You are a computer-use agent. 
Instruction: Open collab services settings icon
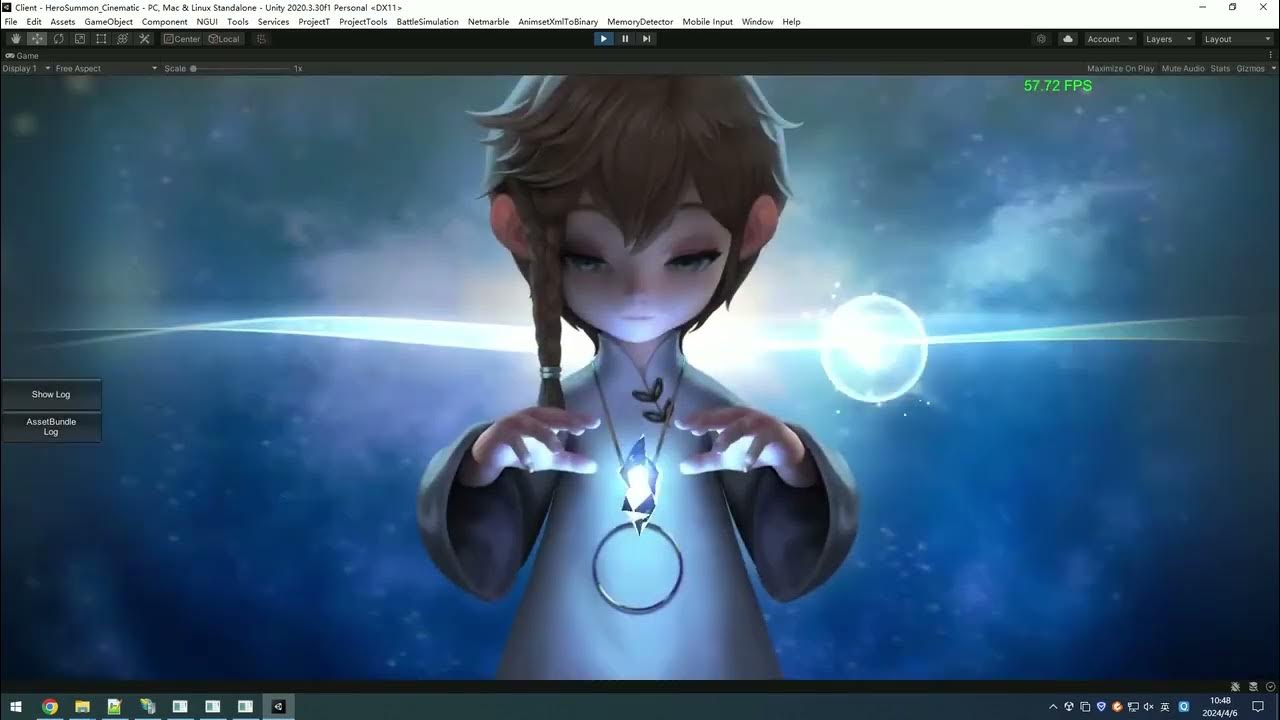click(1042, 39)
